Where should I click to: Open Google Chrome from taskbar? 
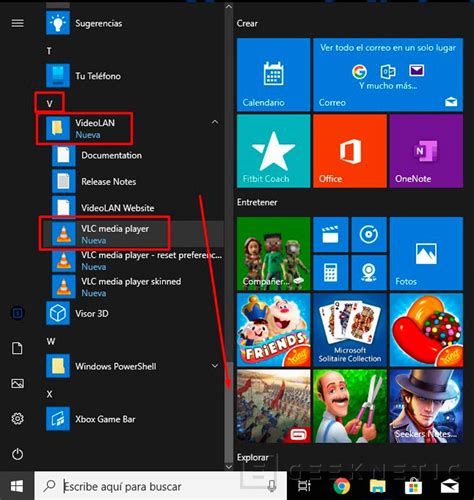pos(342,486)
